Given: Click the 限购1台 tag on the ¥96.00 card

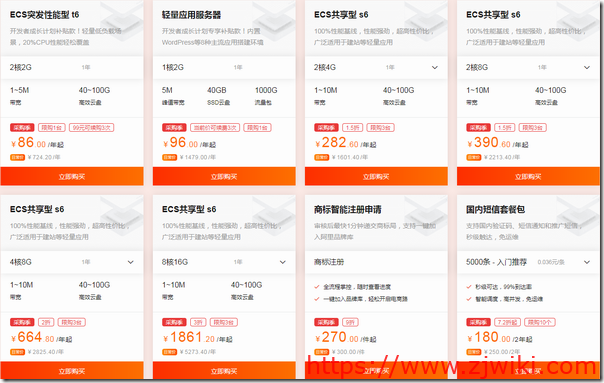Looking at the screenshot, I should [258, 128].
